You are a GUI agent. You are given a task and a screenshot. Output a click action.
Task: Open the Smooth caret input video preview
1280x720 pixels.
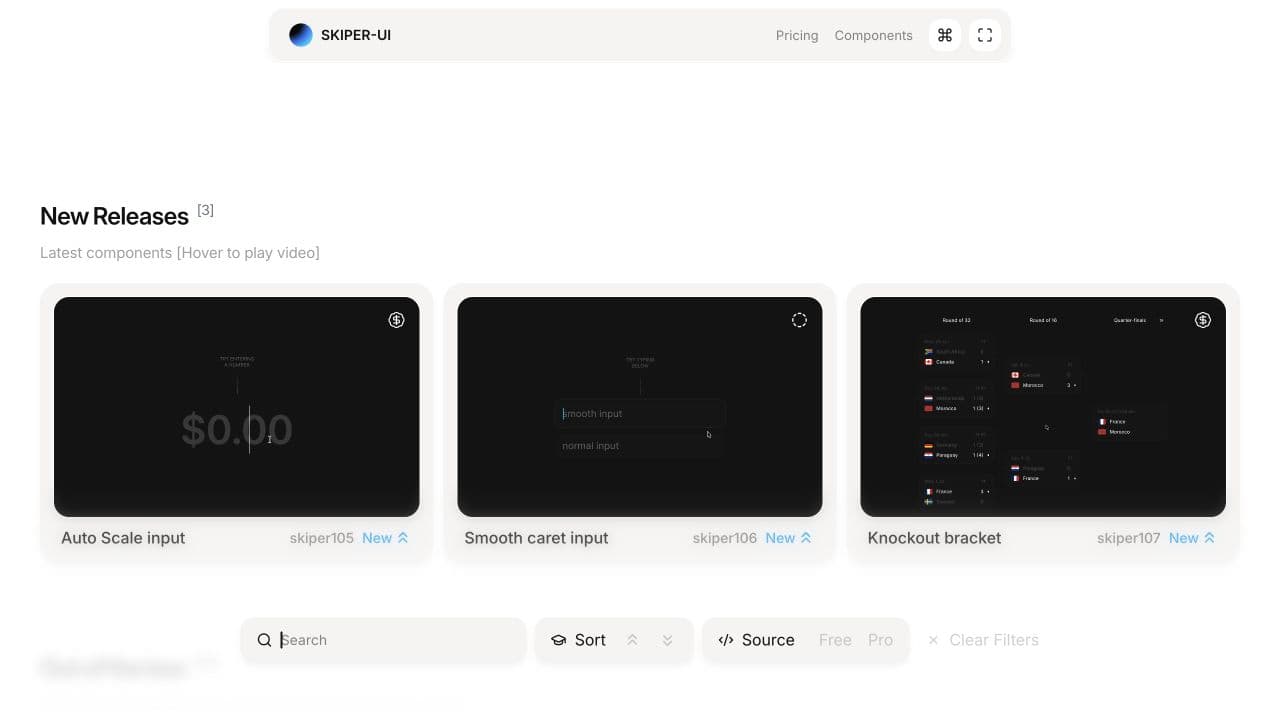(x=640, y=407)
